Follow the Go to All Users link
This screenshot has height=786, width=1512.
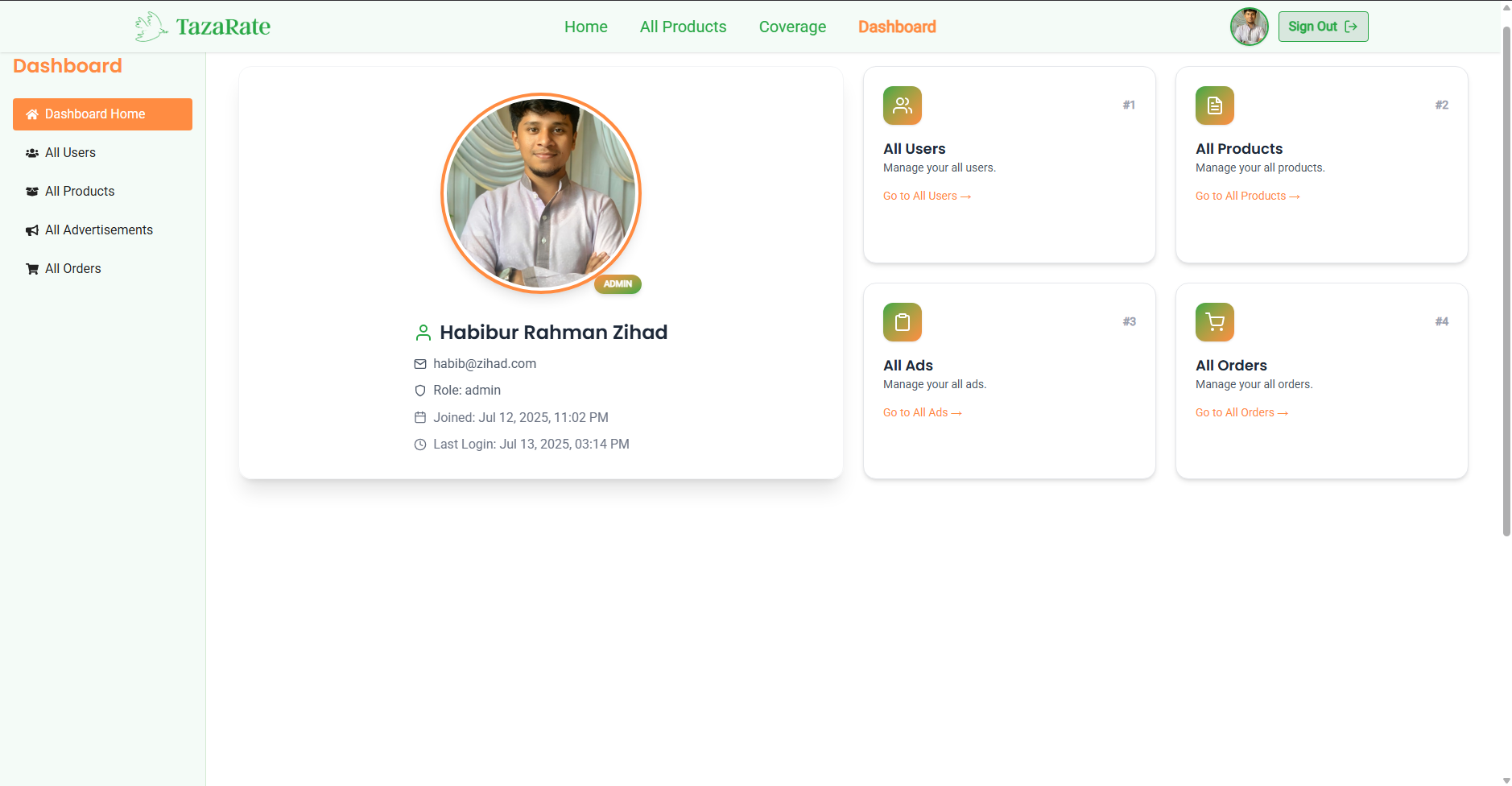click(x=927, y=196)
